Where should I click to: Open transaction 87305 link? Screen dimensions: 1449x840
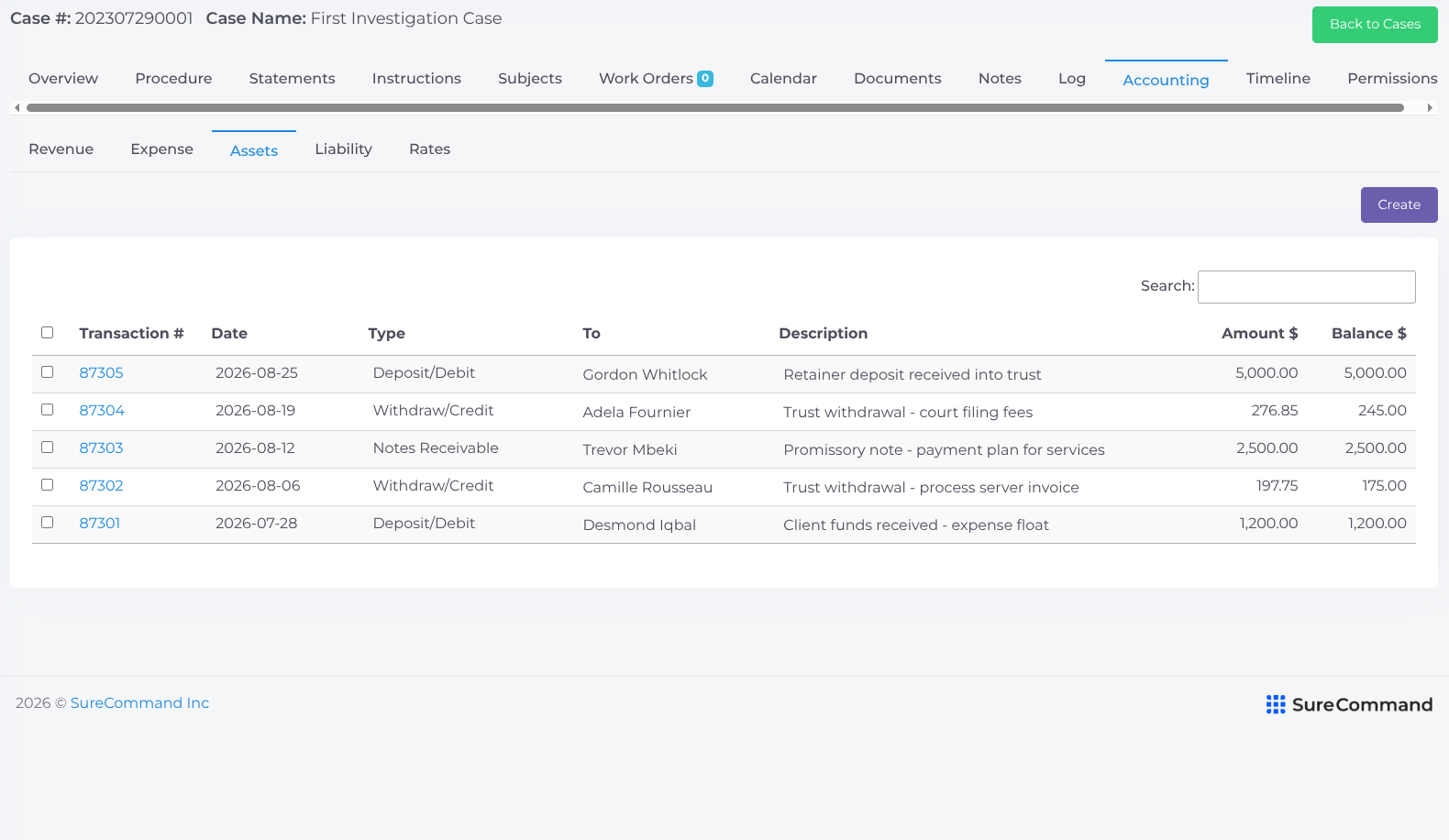tap(101, 373)
